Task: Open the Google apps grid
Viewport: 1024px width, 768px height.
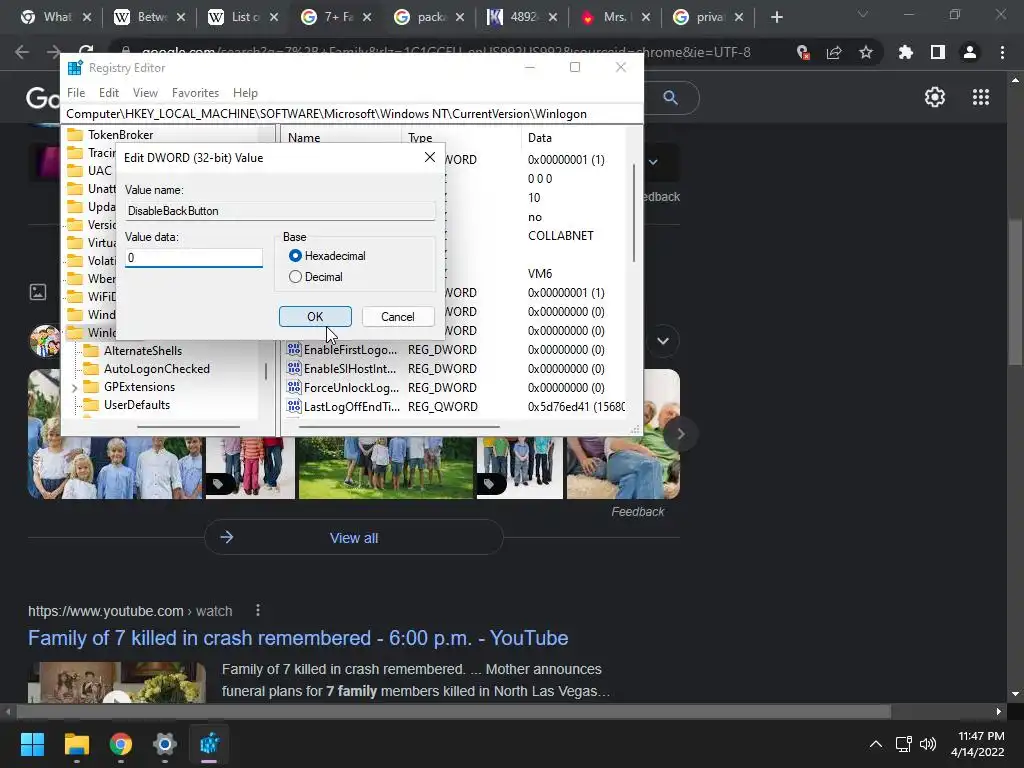Action: (x=981, y=97)
